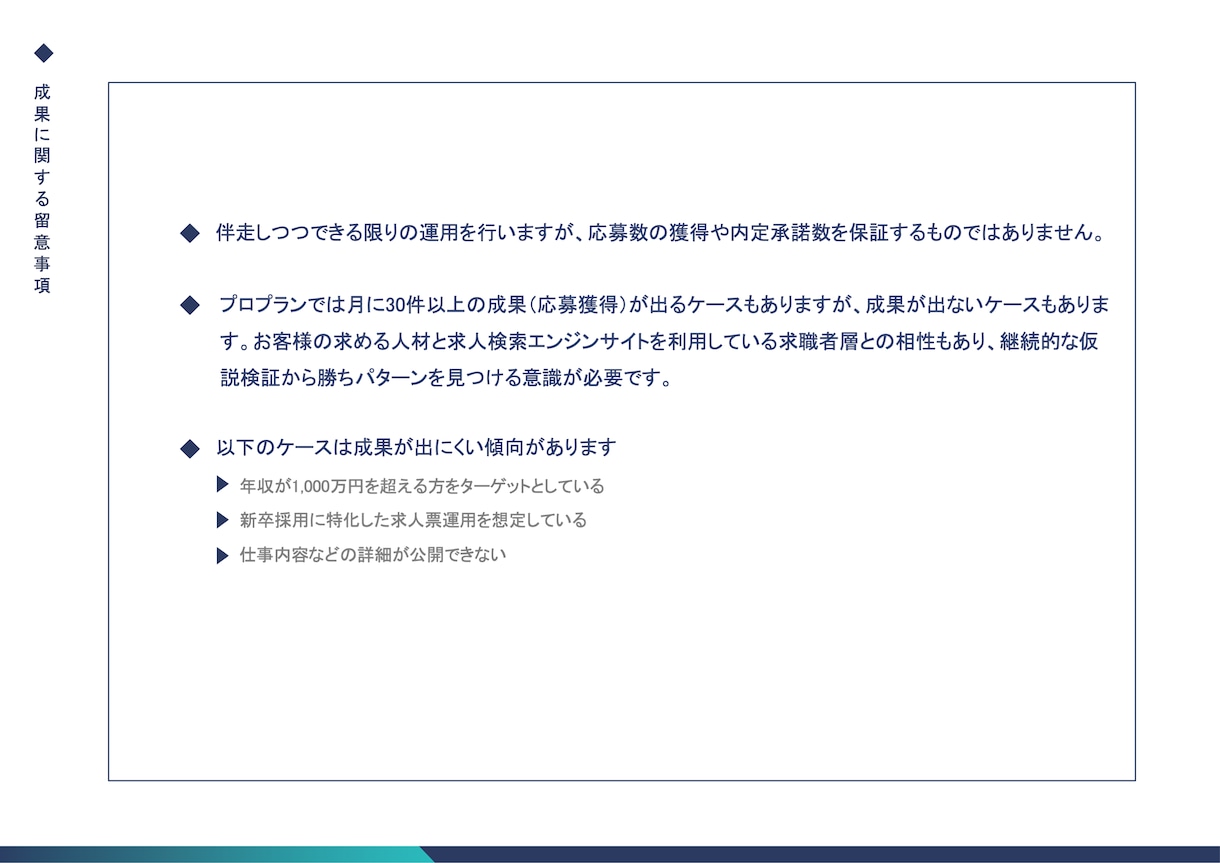Click the diamond bullet beside 以下のケースは成果が出にくい
Screen dimensions: 1220x863
190,449
